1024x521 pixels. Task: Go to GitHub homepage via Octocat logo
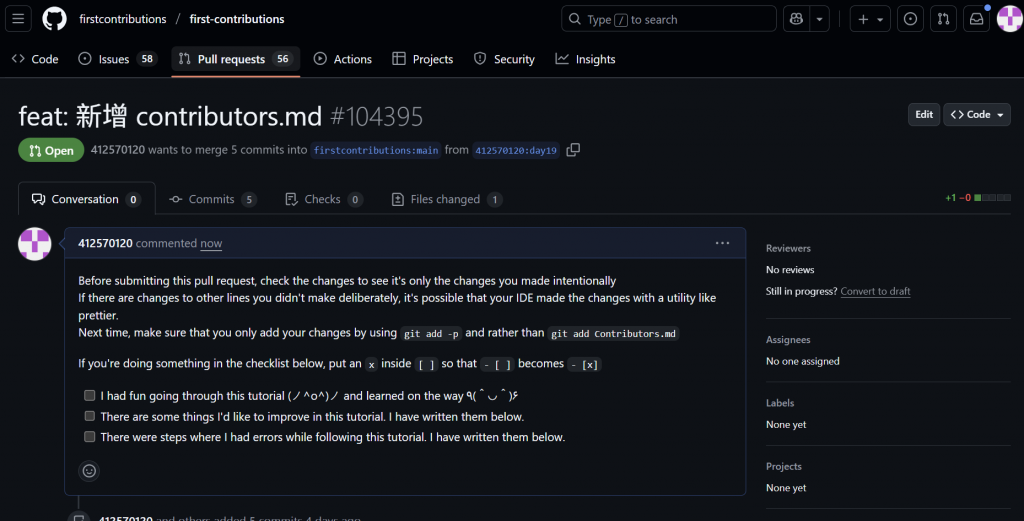[x=54, y=19]
